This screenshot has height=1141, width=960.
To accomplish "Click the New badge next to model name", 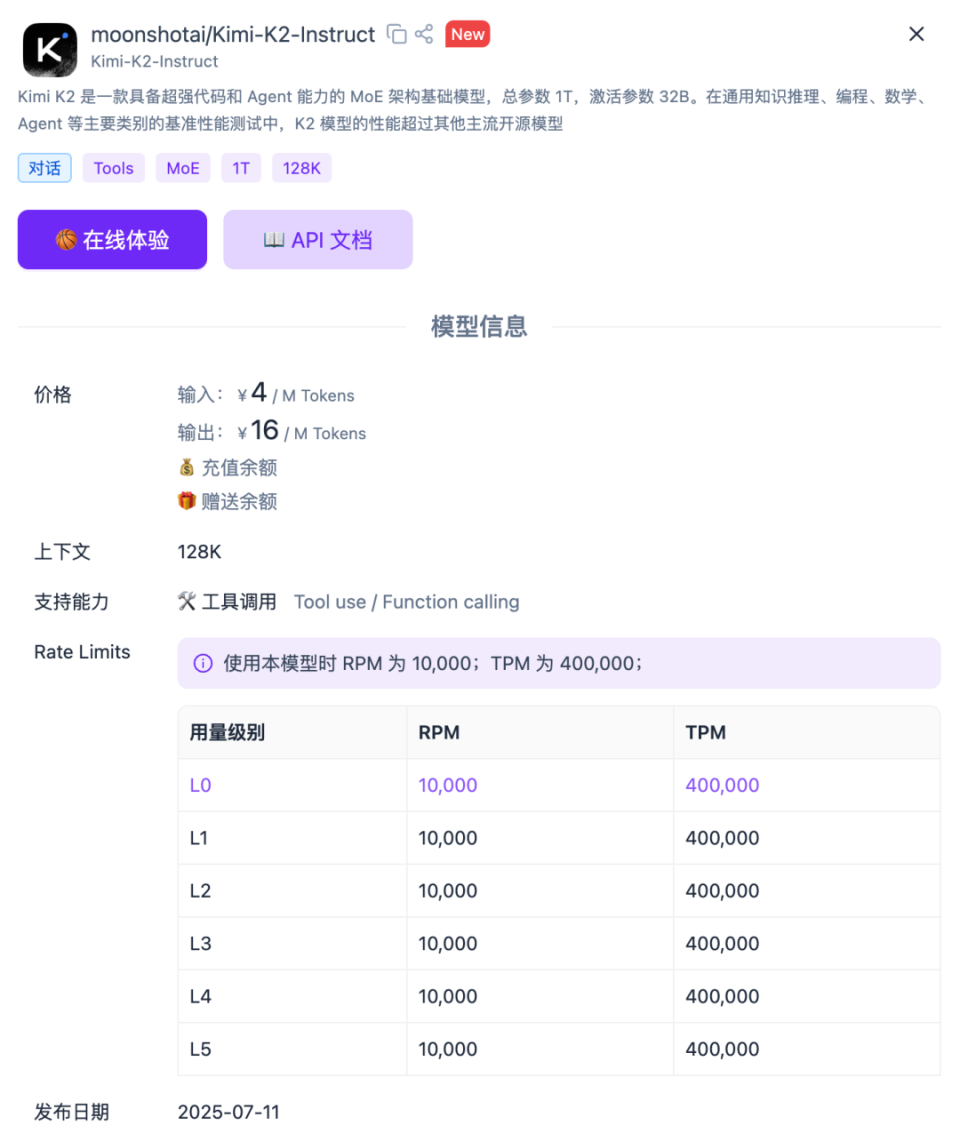I will (467, 33).
